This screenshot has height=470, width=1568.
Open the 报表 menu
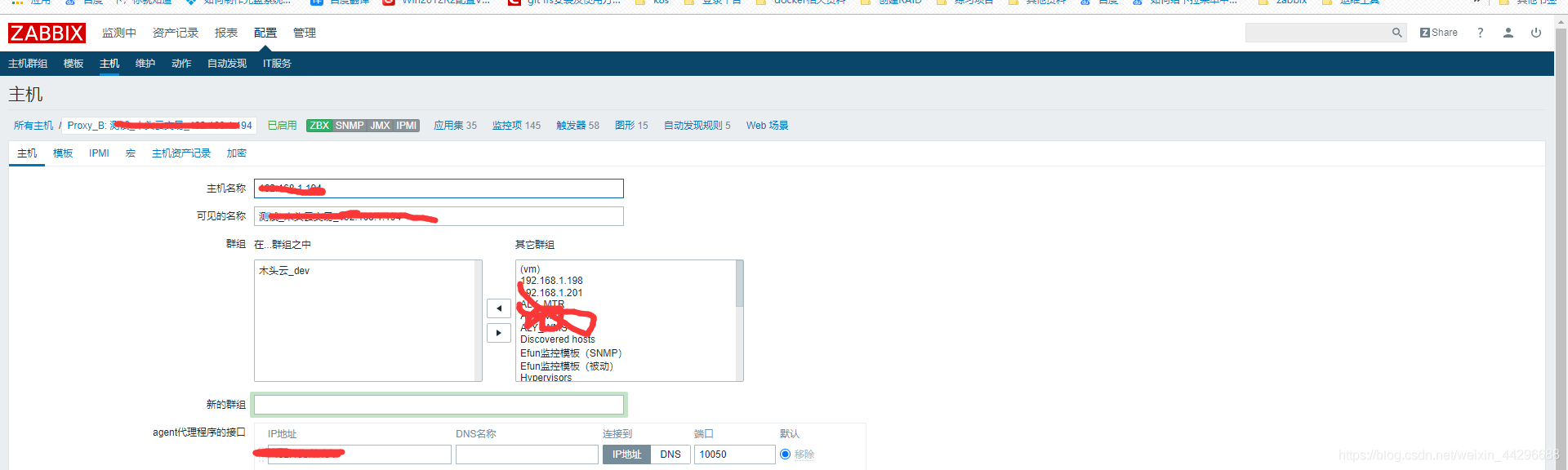(x=226, y=33)
